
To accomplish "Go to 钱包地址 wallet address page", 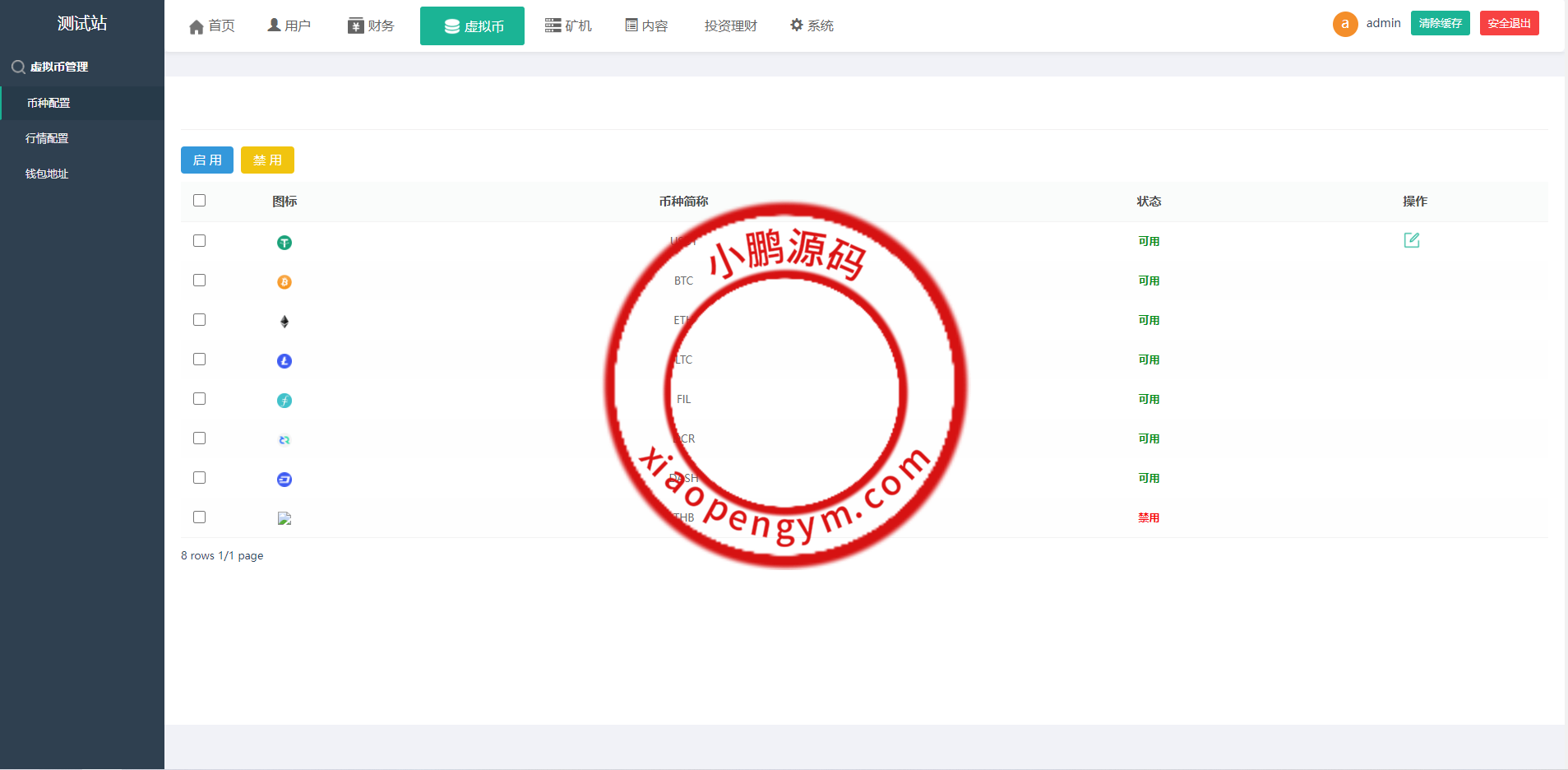I will pos(47,174).
